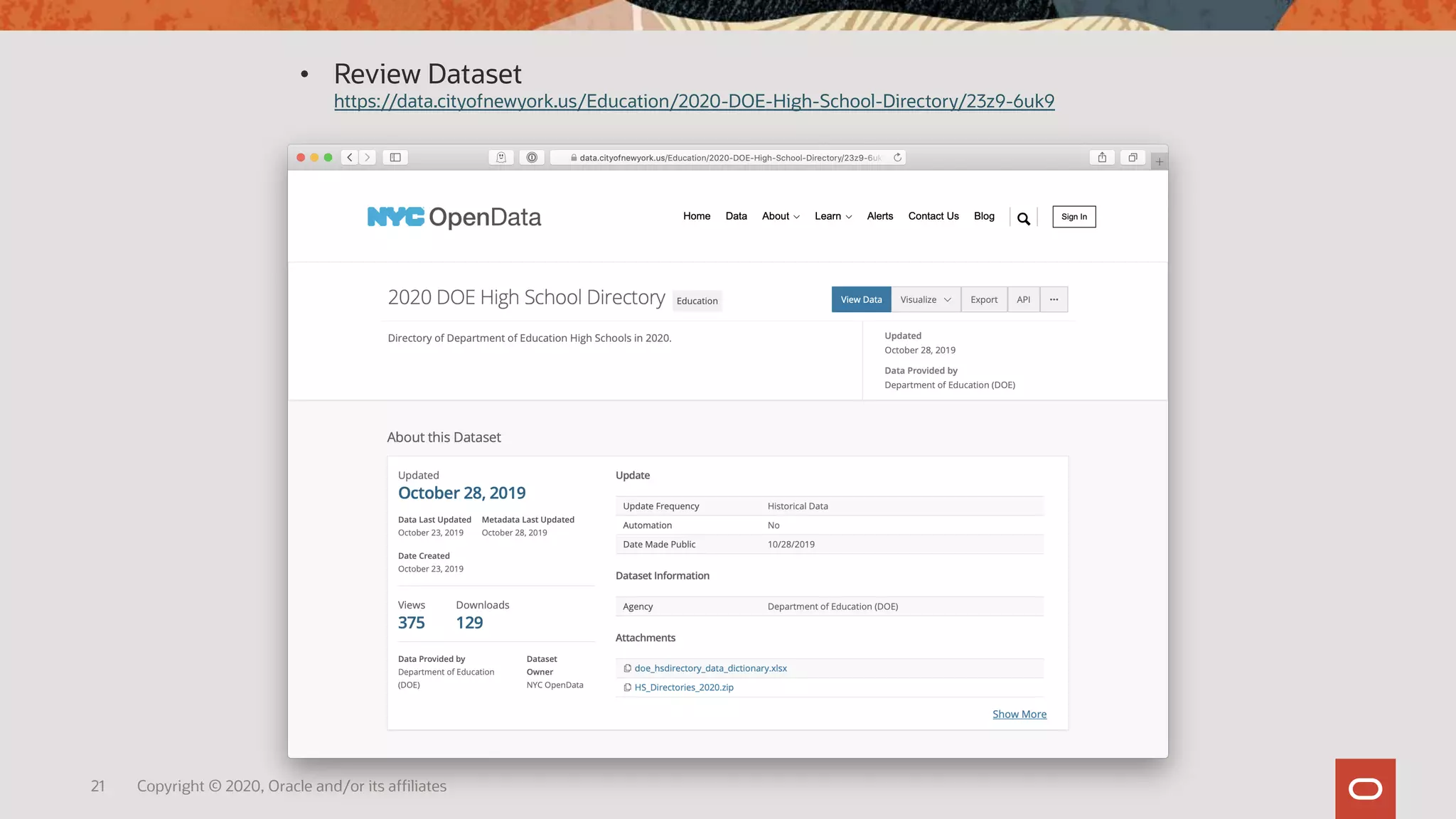Click the Dataset Owner NYC OpenData text
The image size is (1456, 819).
coord(555,685)
